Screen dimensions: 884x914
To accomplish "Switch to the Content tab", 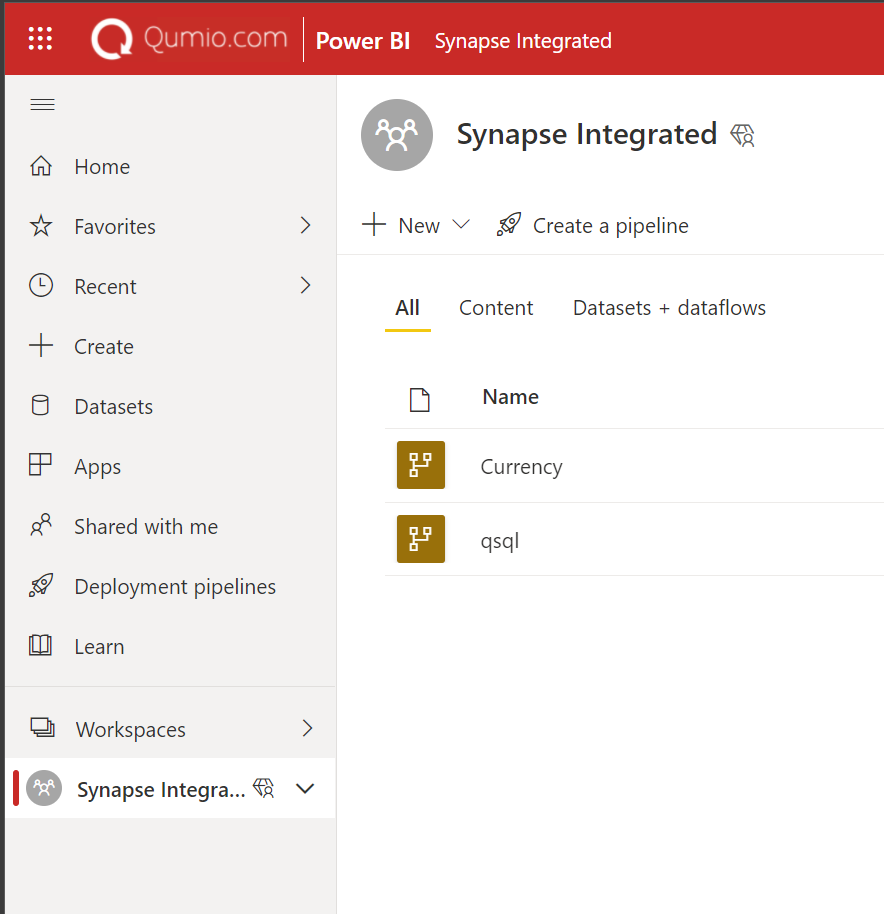I will [x=496, y=308].
